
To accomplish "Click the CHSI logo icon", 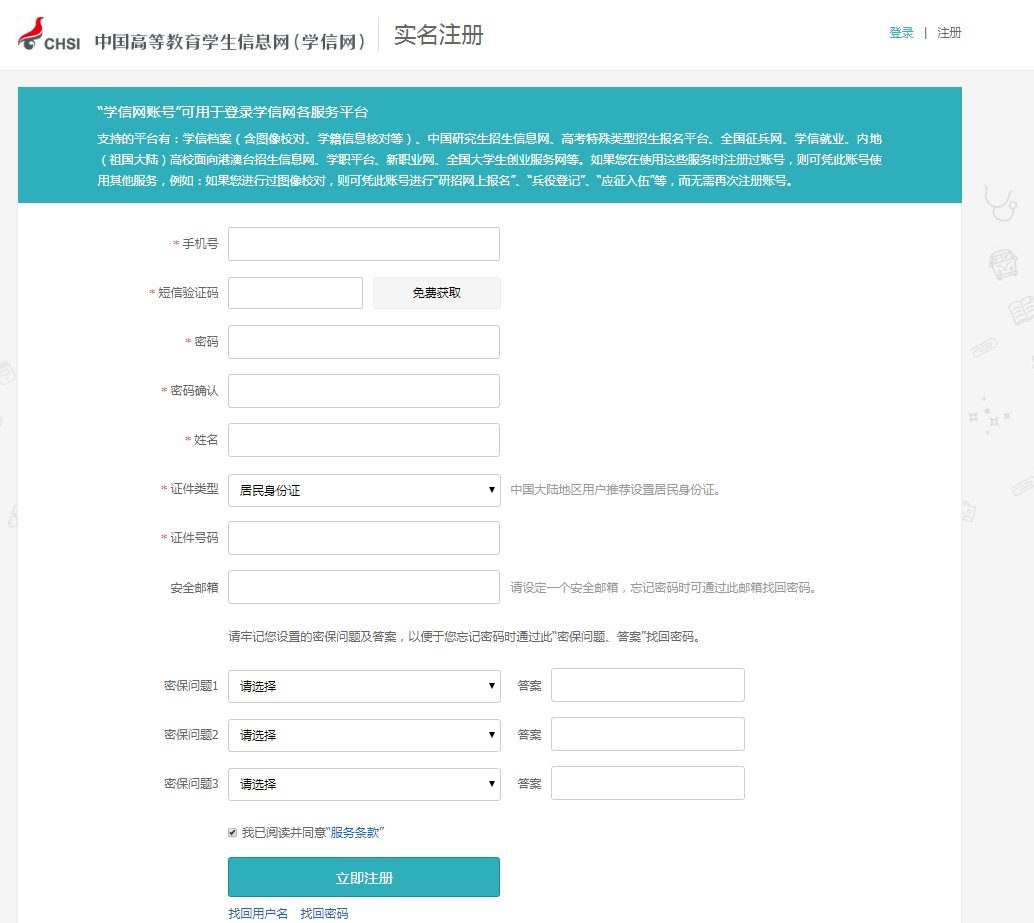I will (49, 34).
